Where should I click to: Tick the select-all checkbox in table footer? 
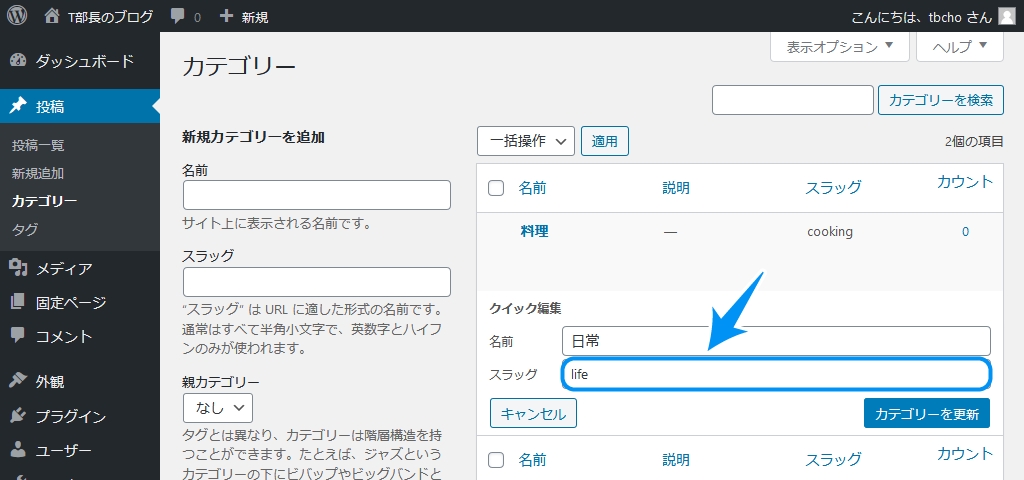click(x=496, y=458)
